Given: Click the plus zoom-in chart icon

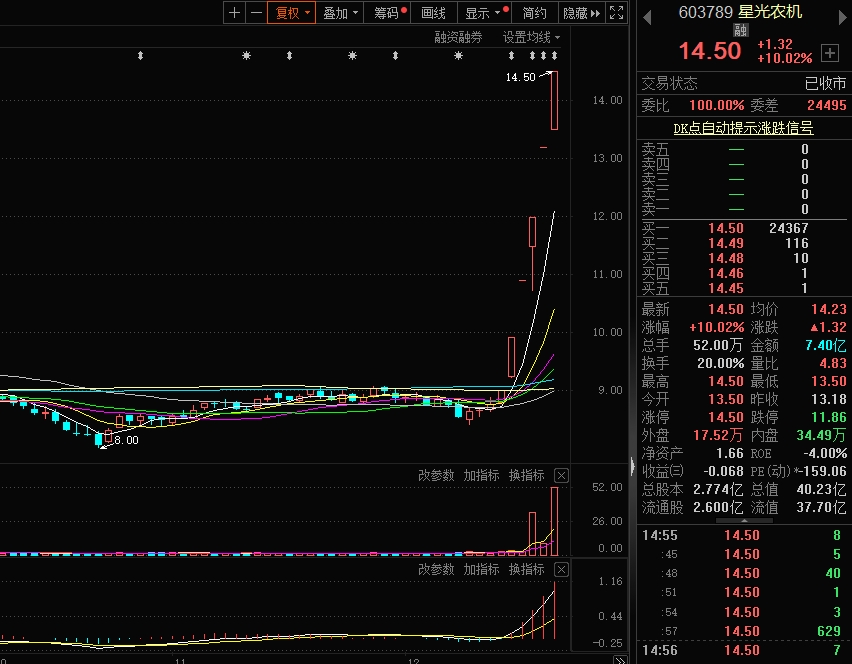Looking at the screenshot, I should 234,13.
